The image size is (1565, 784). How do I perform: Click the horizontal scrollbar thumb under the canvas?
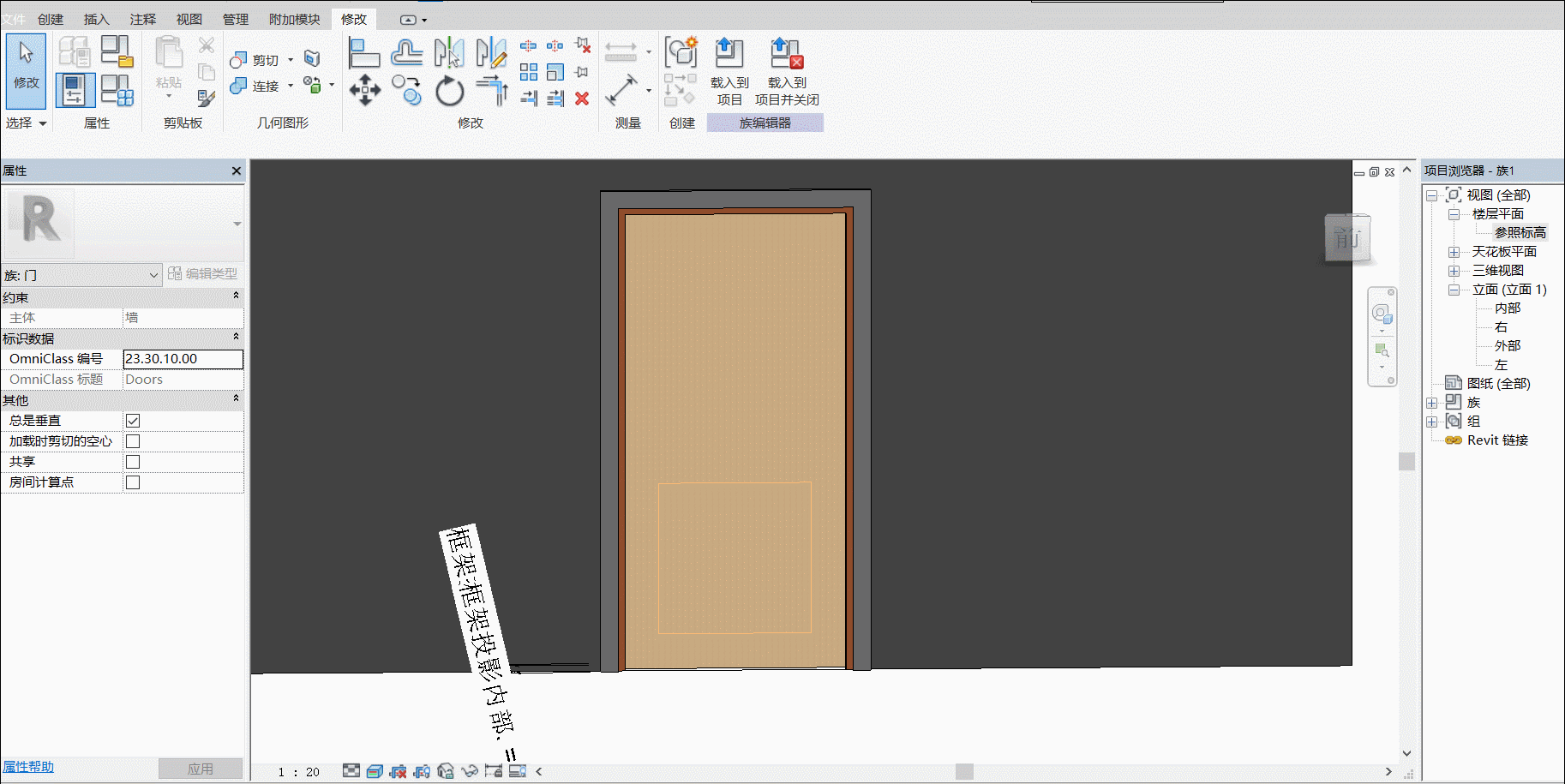tap(964, 771)
